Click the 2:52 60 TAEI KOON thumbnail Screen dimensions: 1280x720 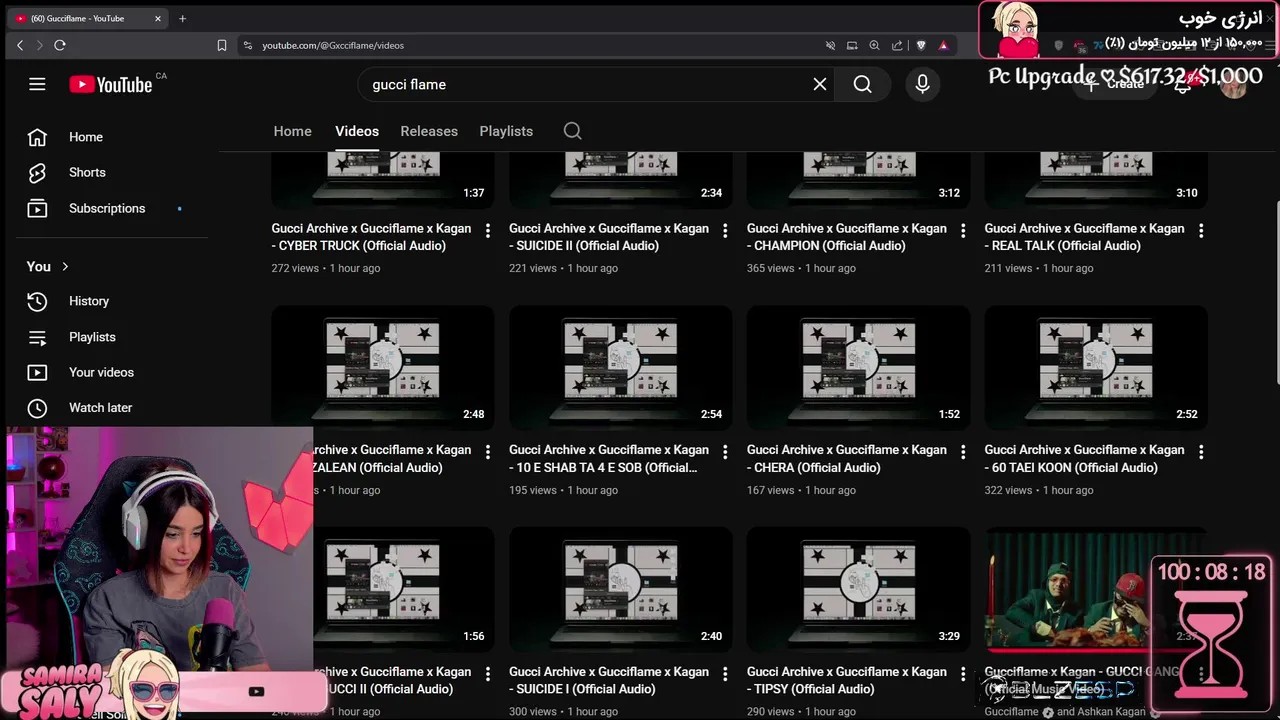point(1096,368)
